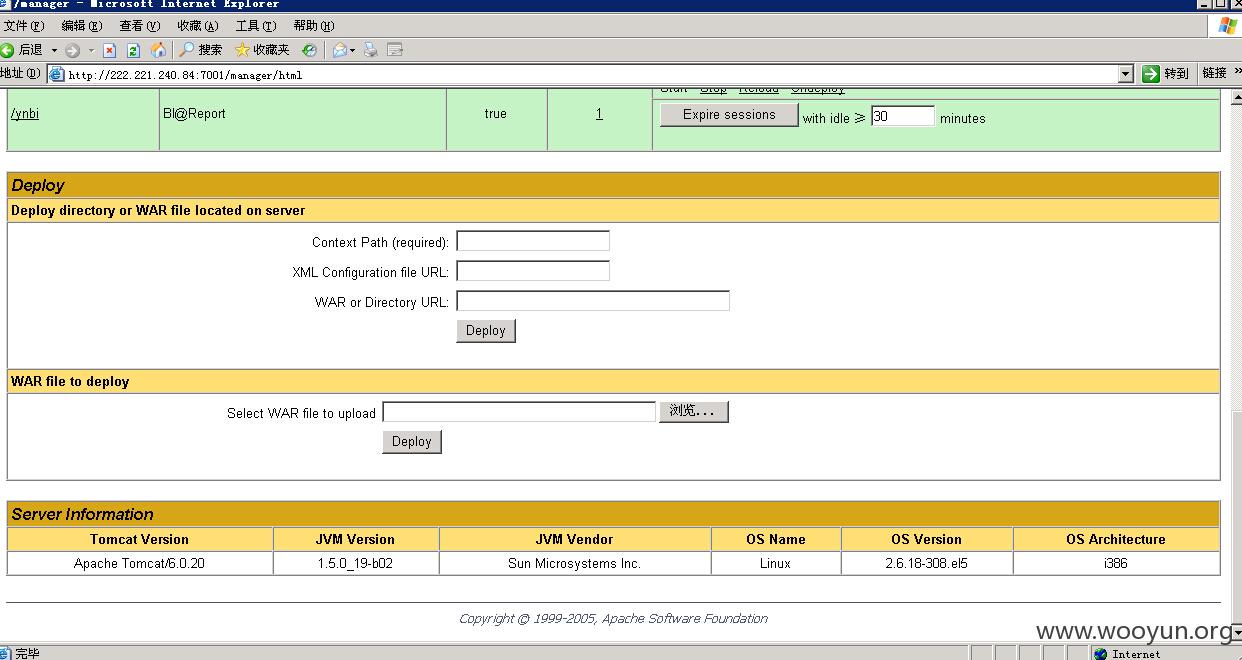Image resolution: width=1242 pixels, height=660 pixels.
Task: Open the 帮助(H) Help menu
Action: [x=314, y=26]
